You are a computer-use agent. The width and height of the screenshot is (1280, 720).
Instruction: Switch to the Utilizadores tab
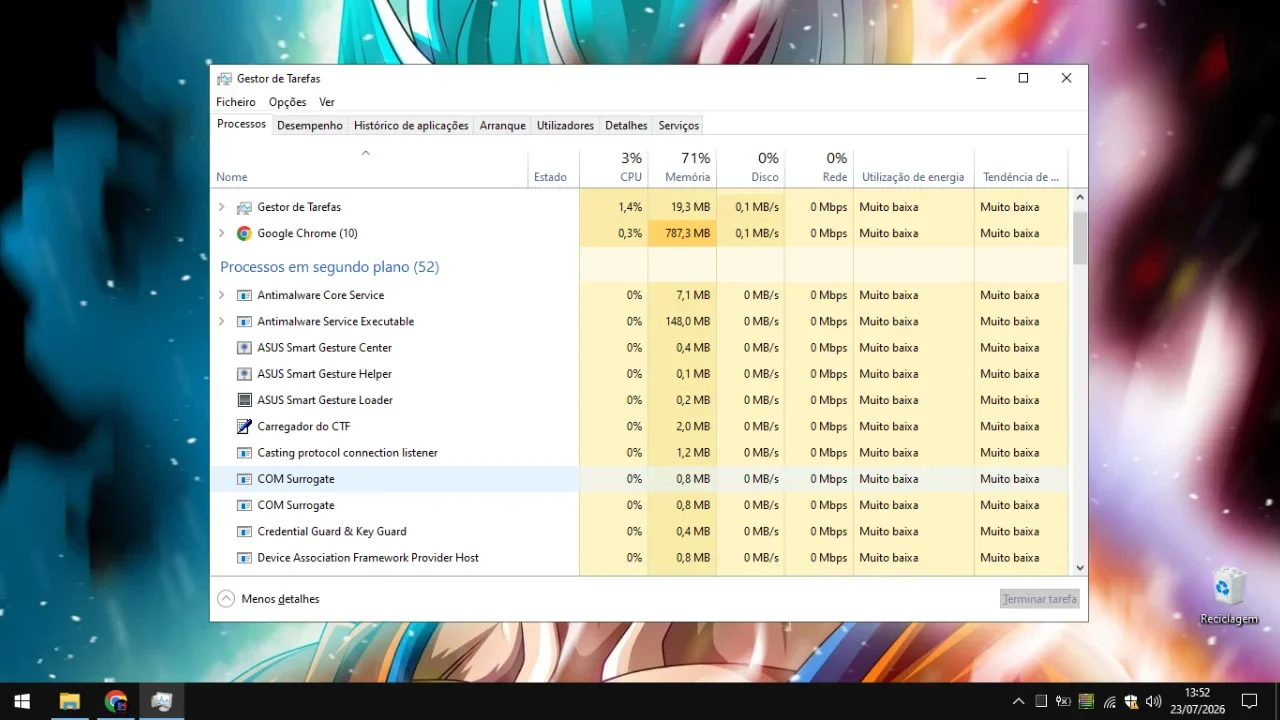pos(565,125)
